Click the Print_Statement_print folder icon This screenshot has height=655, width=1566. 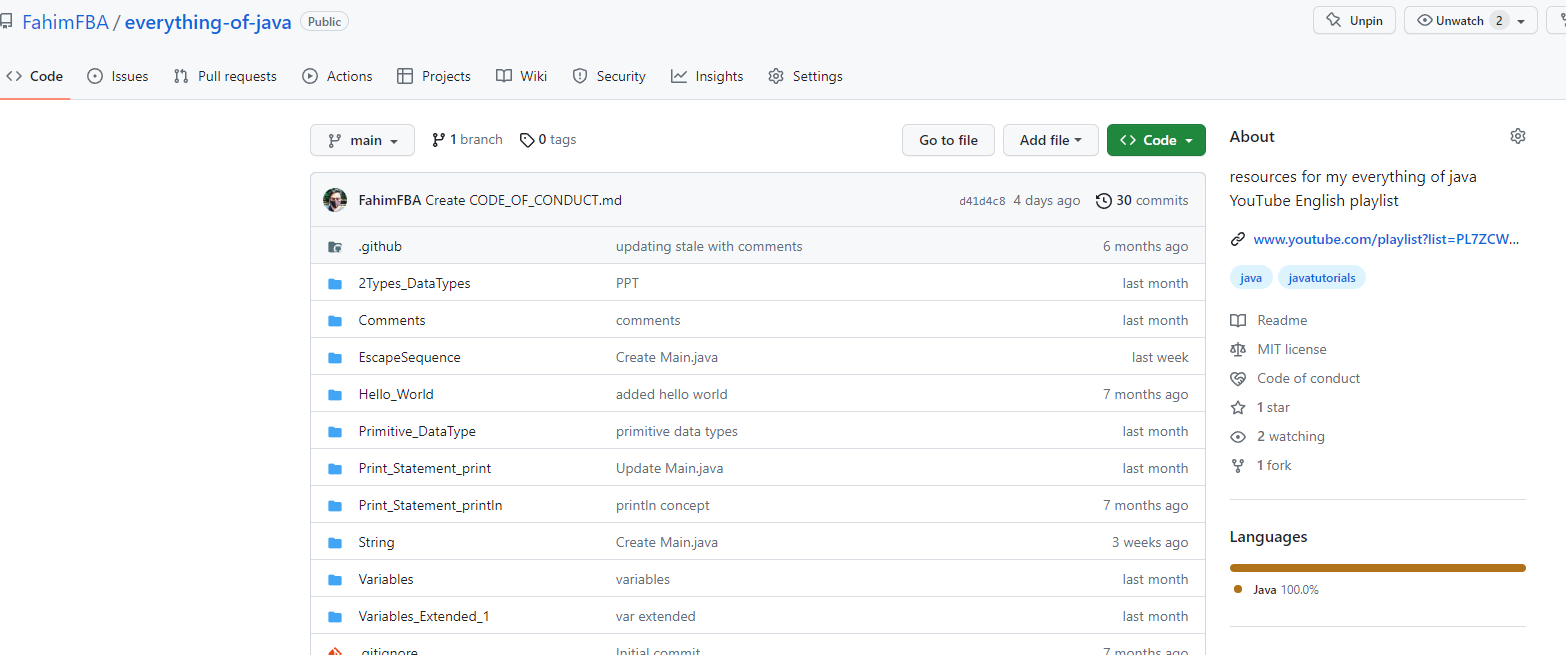click(x=335, y=468)
